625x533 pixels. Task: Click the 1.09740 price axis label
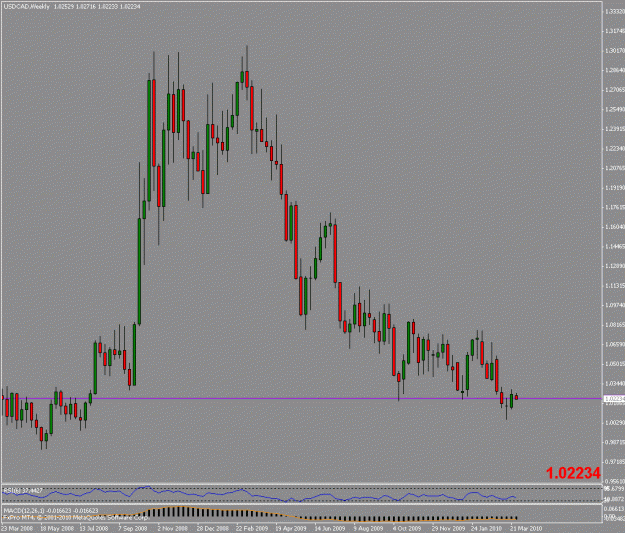pos(615,305)
